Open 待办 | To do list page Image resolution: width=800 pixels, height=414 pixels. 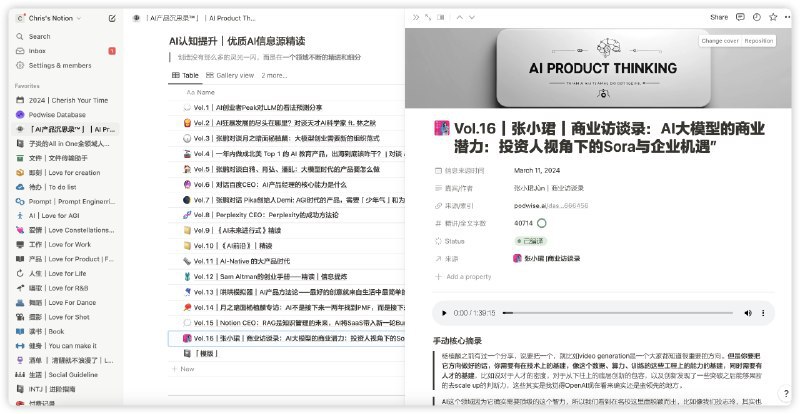(53, 187)
